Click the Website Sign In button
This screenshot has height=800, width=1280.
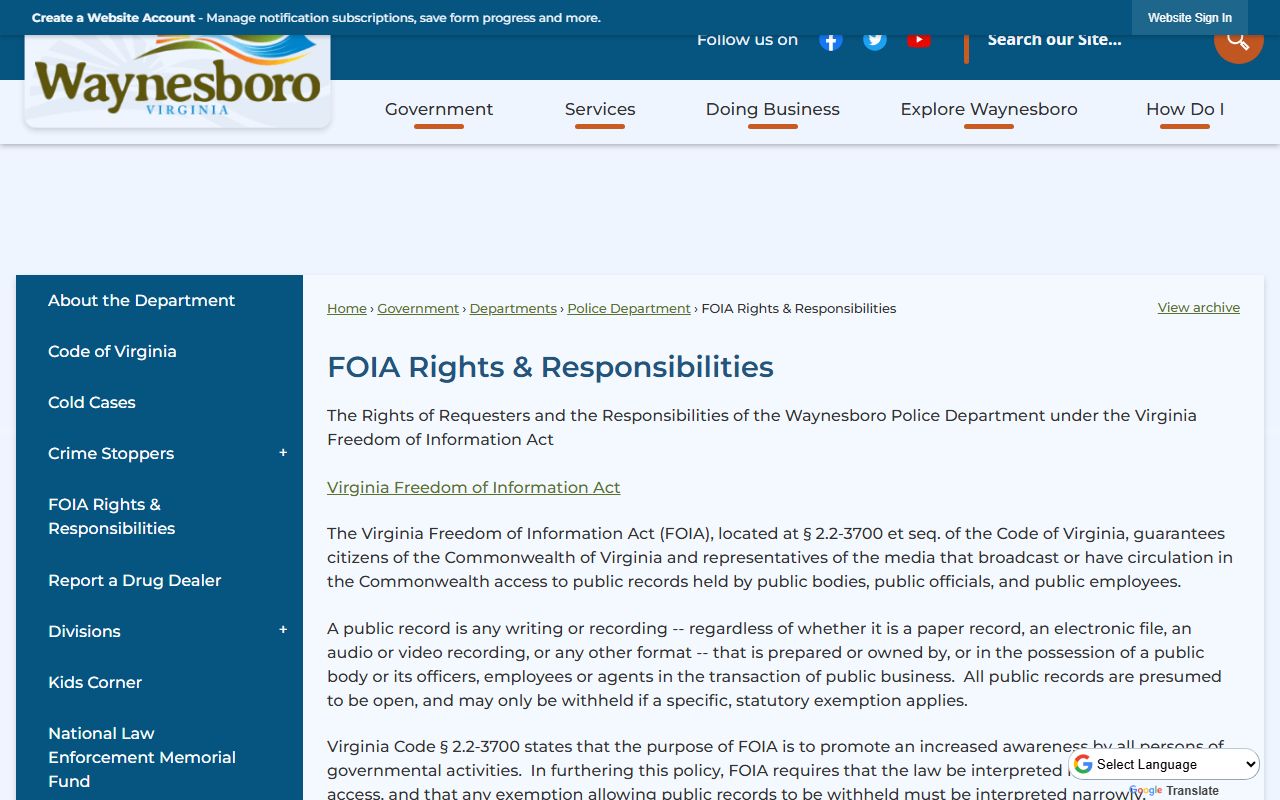click(1189, 18)
